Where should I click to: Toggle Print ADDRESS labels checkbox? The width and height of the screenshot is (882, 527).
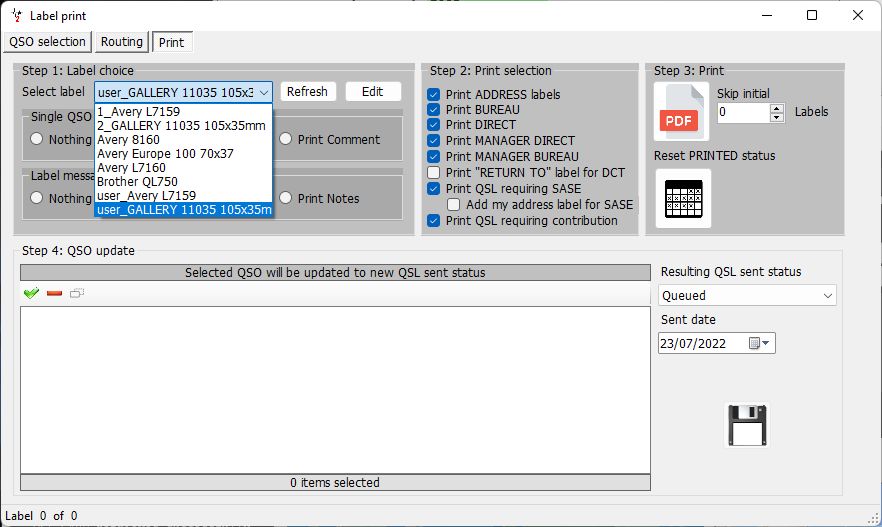pos(433,94)
